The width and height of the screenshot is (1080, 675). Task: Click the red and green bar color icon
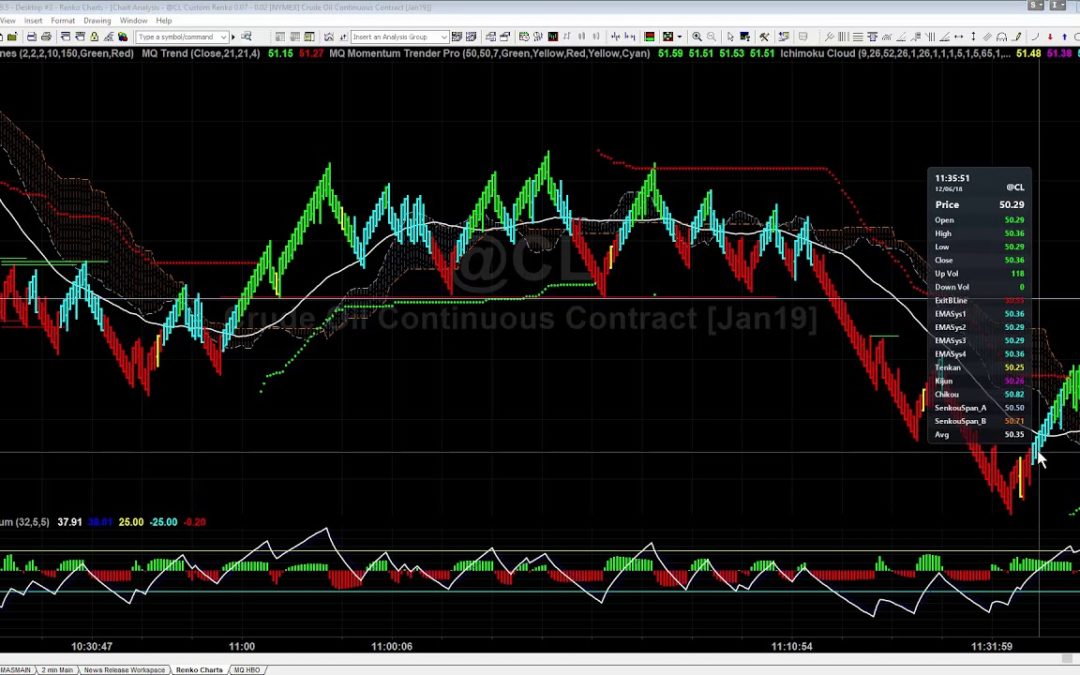648,37
